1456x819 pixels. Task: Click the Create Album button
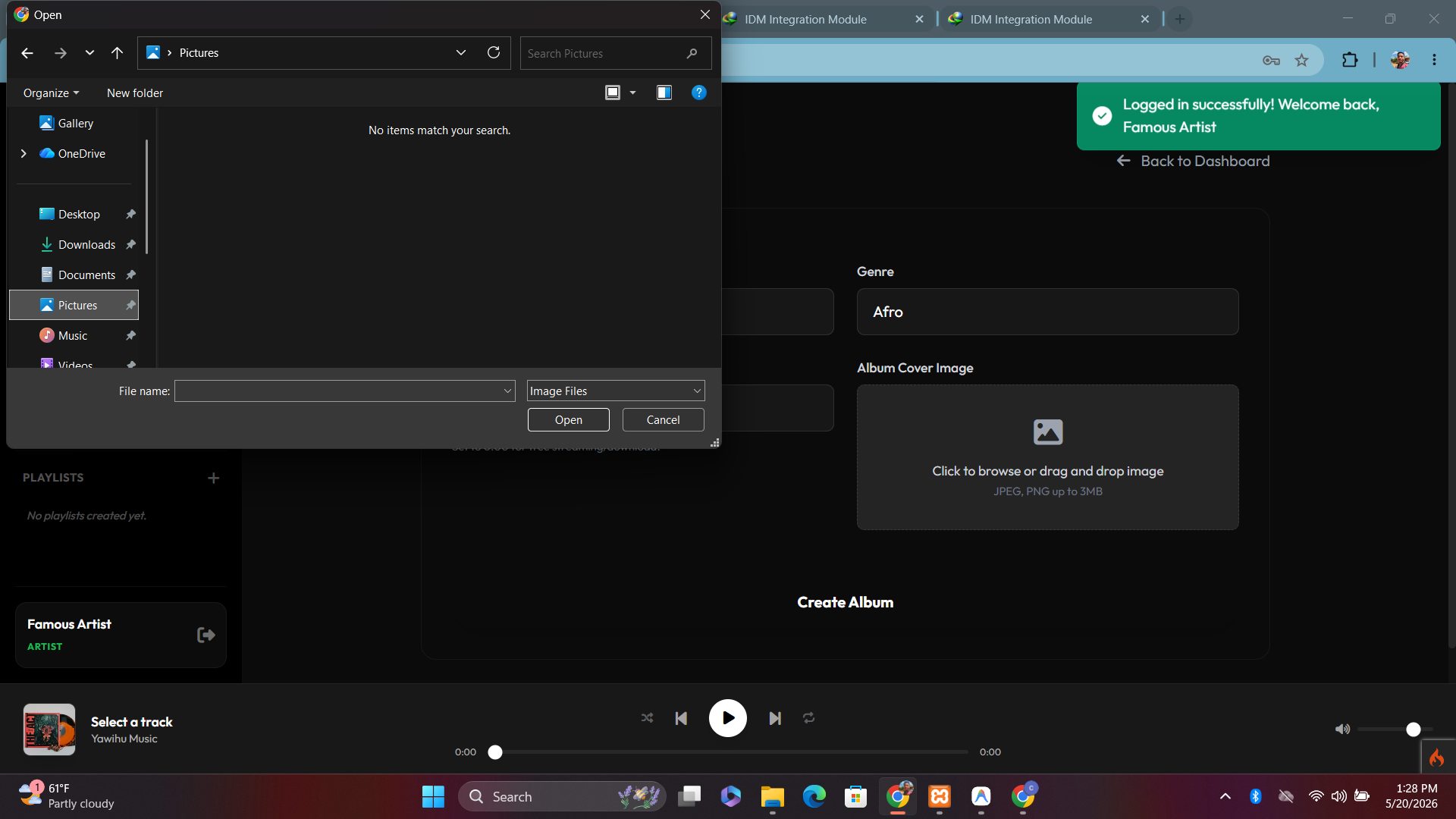pos(845,602)
